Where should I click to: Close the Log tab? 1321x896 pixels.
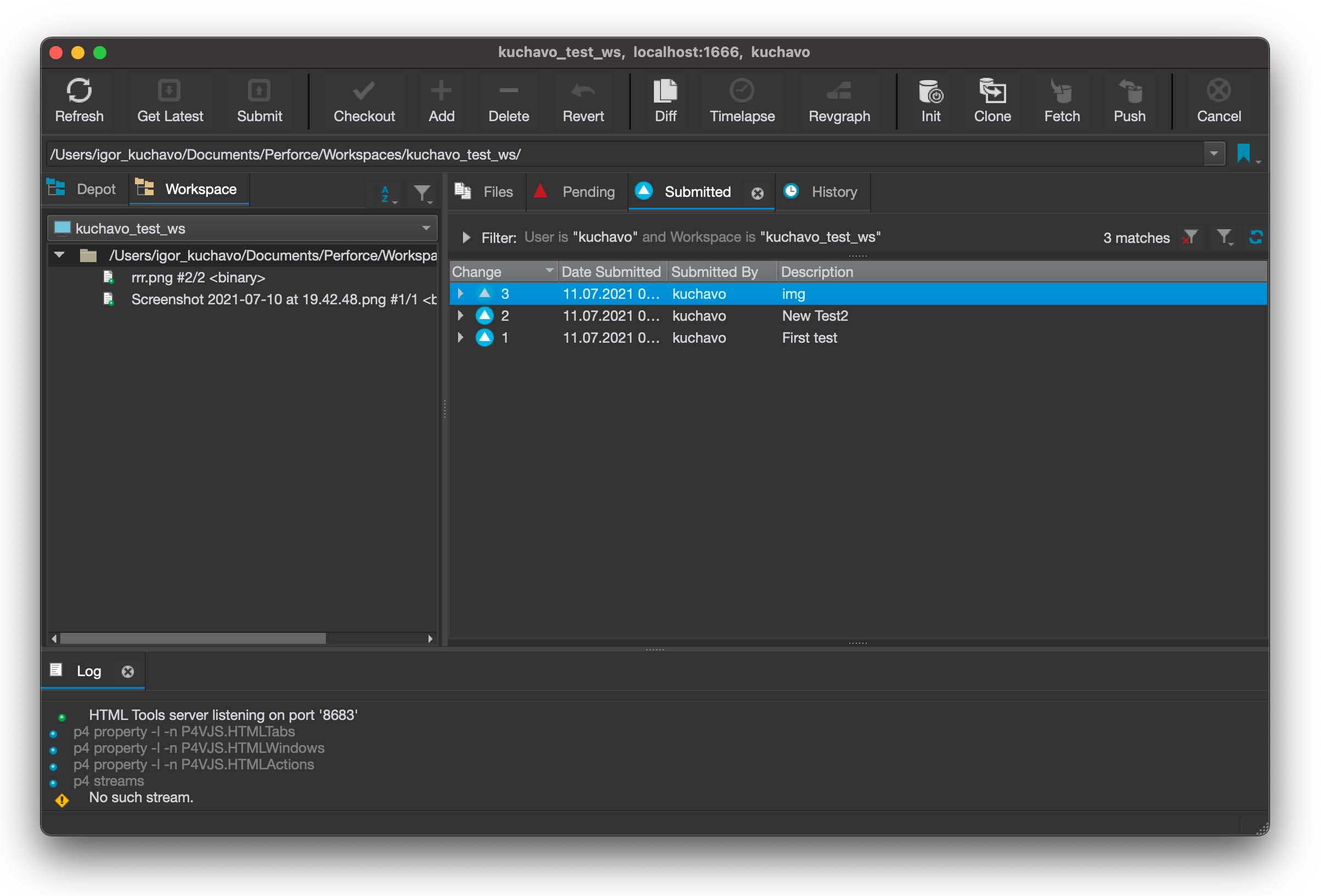128,672
